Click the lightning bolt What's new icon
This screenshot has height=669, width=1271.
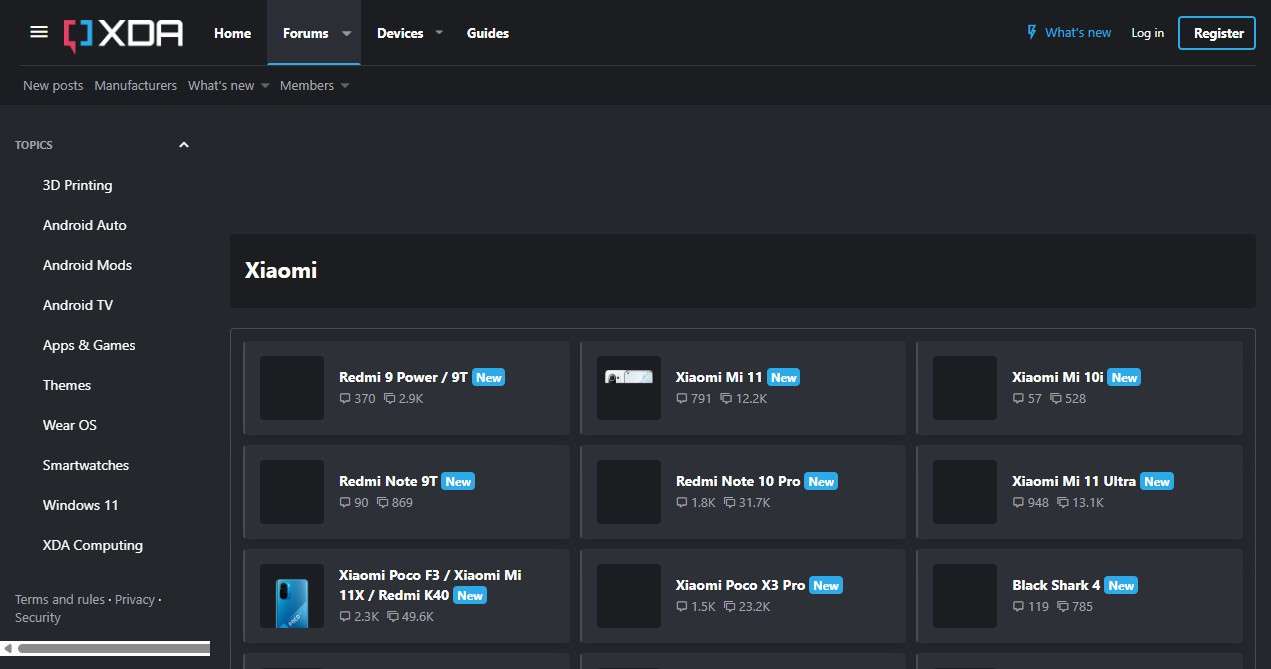[1032, 32]
